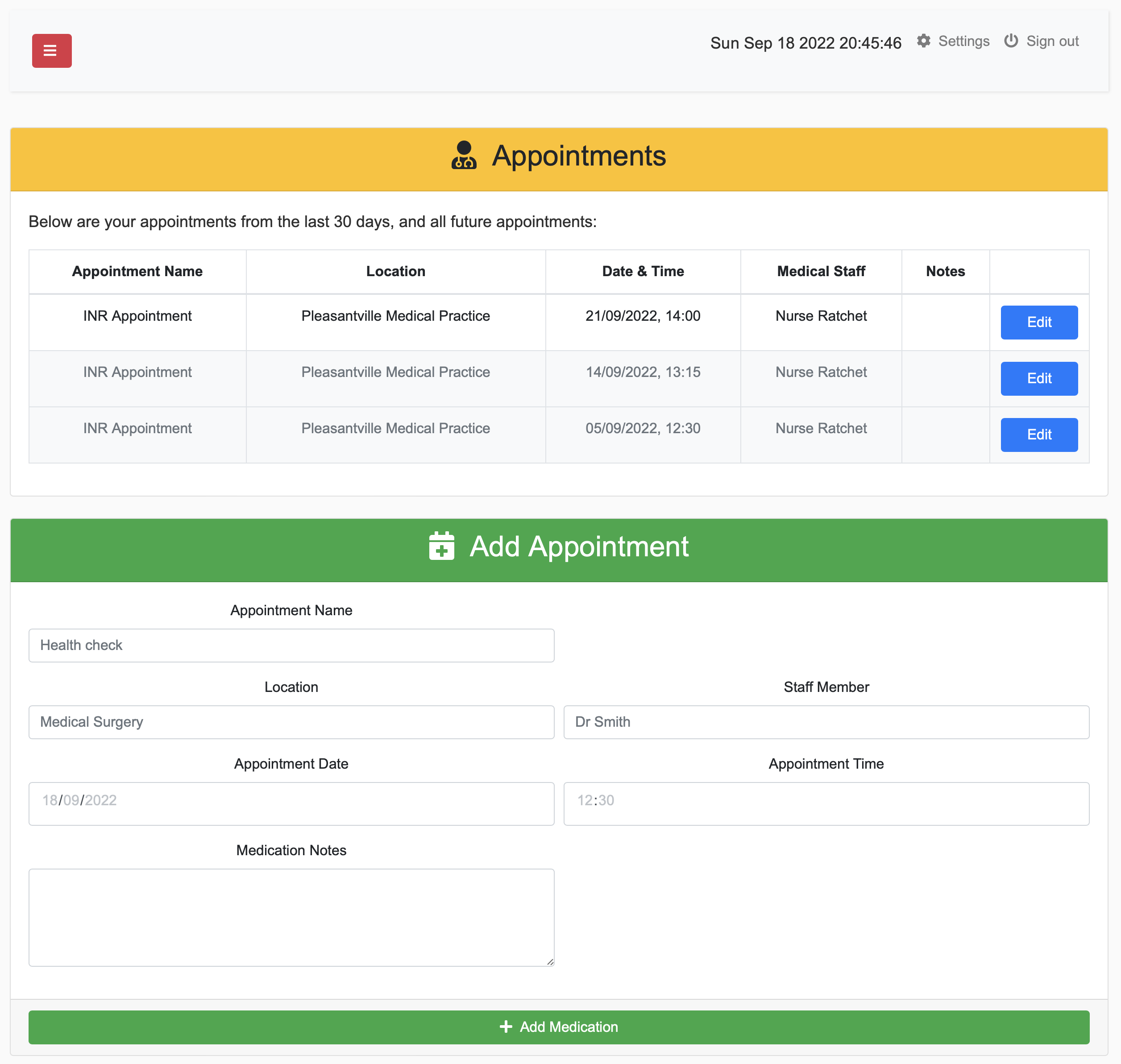Click the plus icon on Add Medication
Viewport: 1121px width, 1064px height.
tap(506, 1027)
